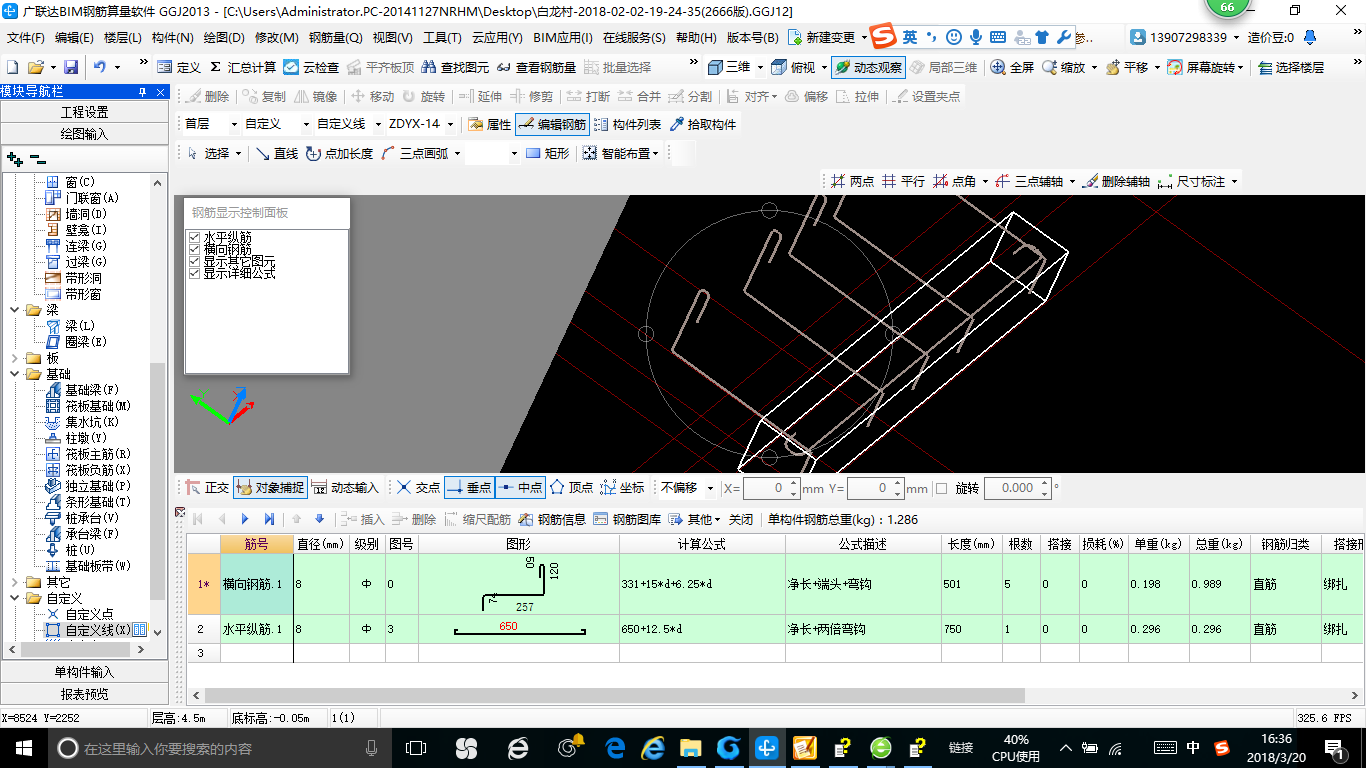
Task: Click 工程设置 navigation button
Action: (x=85, y=112)
